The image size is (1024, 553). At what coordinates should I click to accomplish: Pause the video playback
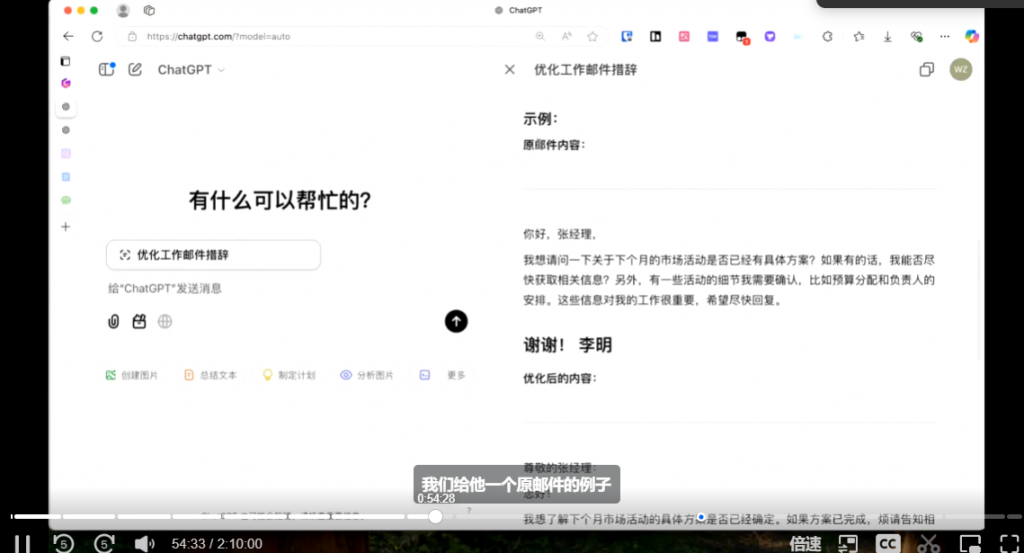[22, 544]
